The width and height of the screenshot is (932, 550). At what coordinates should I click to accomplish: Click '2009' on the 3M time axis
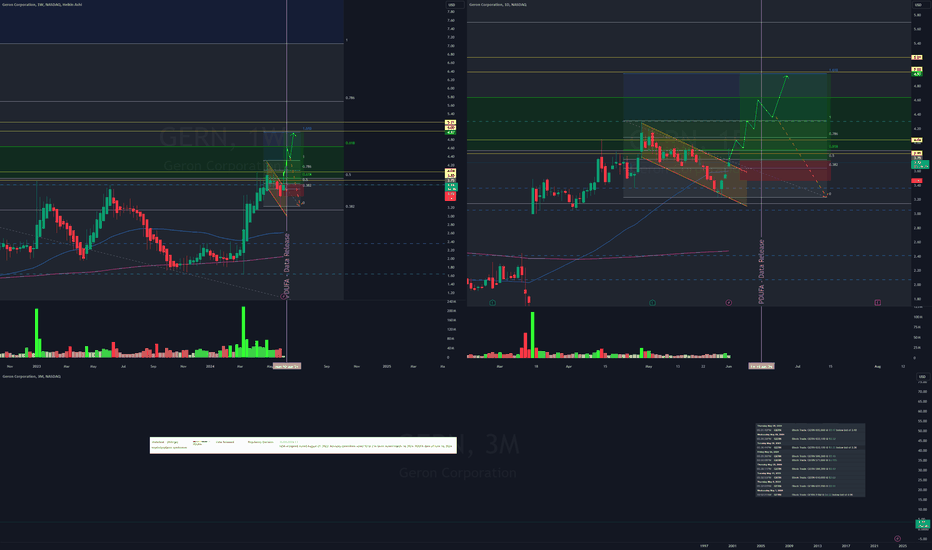pos(789,545)
